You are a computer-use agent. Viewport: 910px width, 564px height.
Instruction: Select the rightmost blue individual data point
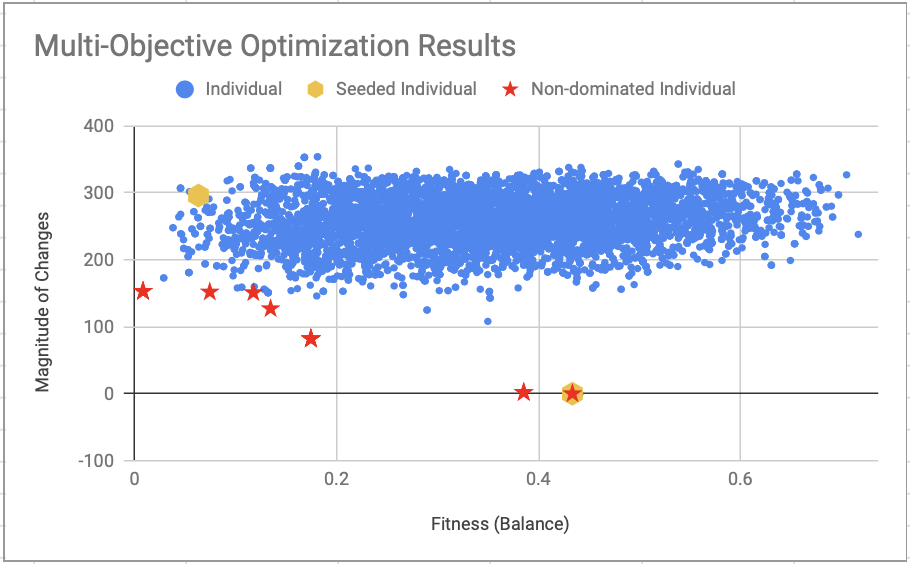point(858,235)
